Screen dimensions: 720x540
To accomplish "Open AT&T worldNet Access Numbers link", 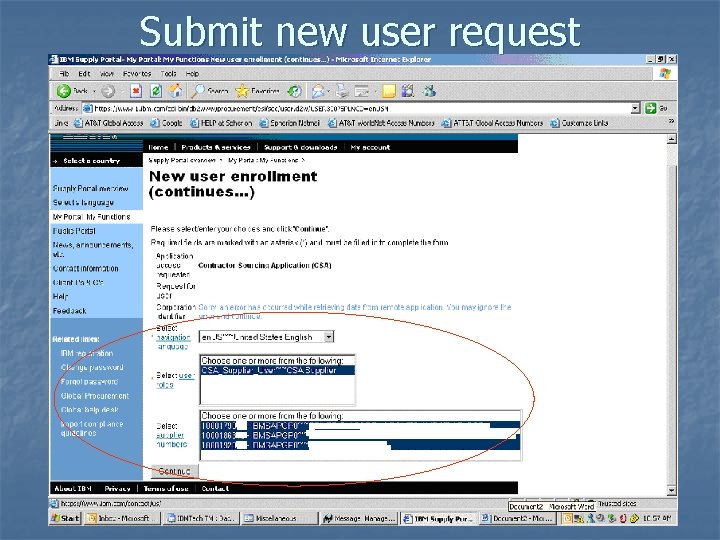I will 381,123.
